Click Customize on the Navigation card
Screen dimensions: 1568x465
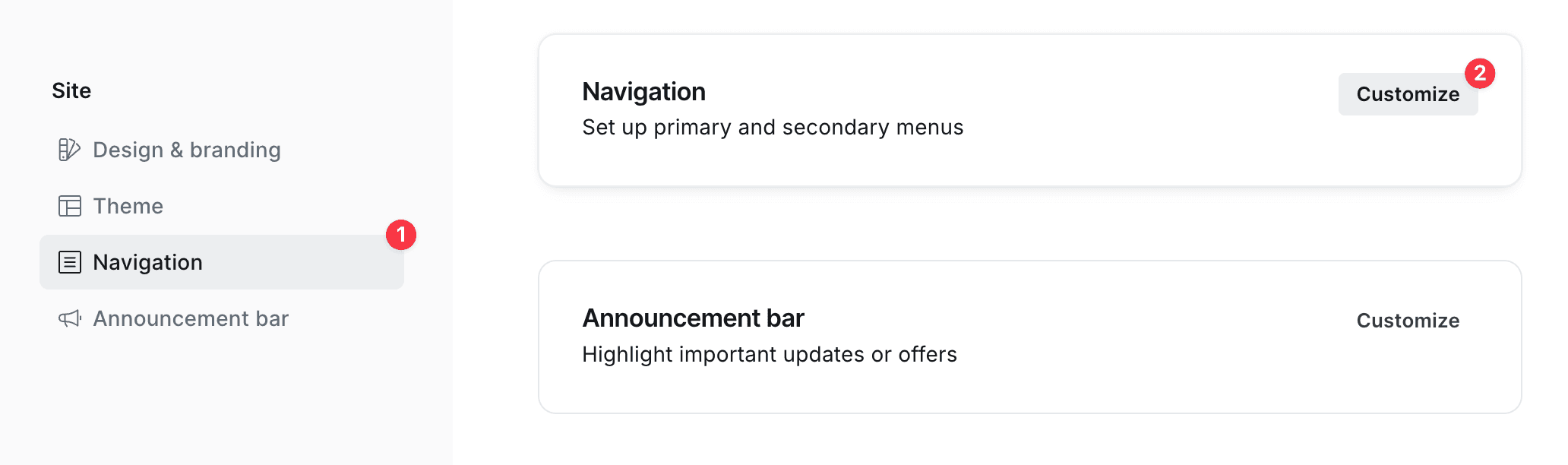[x=1408, y=94]
